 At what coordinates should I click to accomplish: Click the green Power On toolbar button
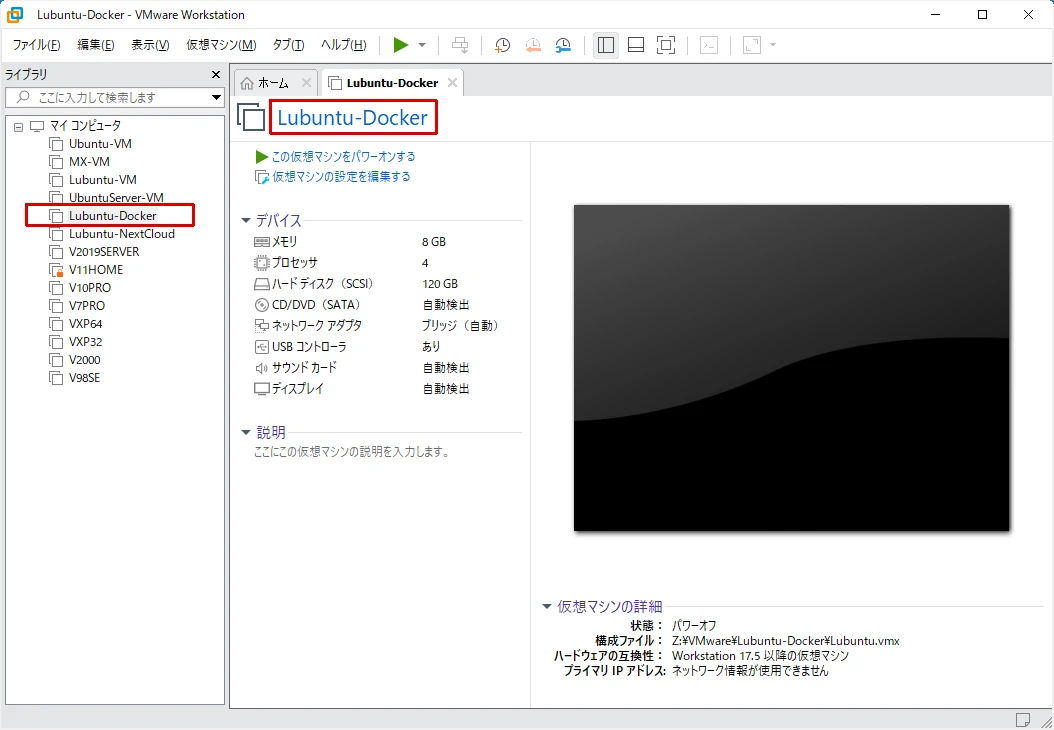(400, 45)
